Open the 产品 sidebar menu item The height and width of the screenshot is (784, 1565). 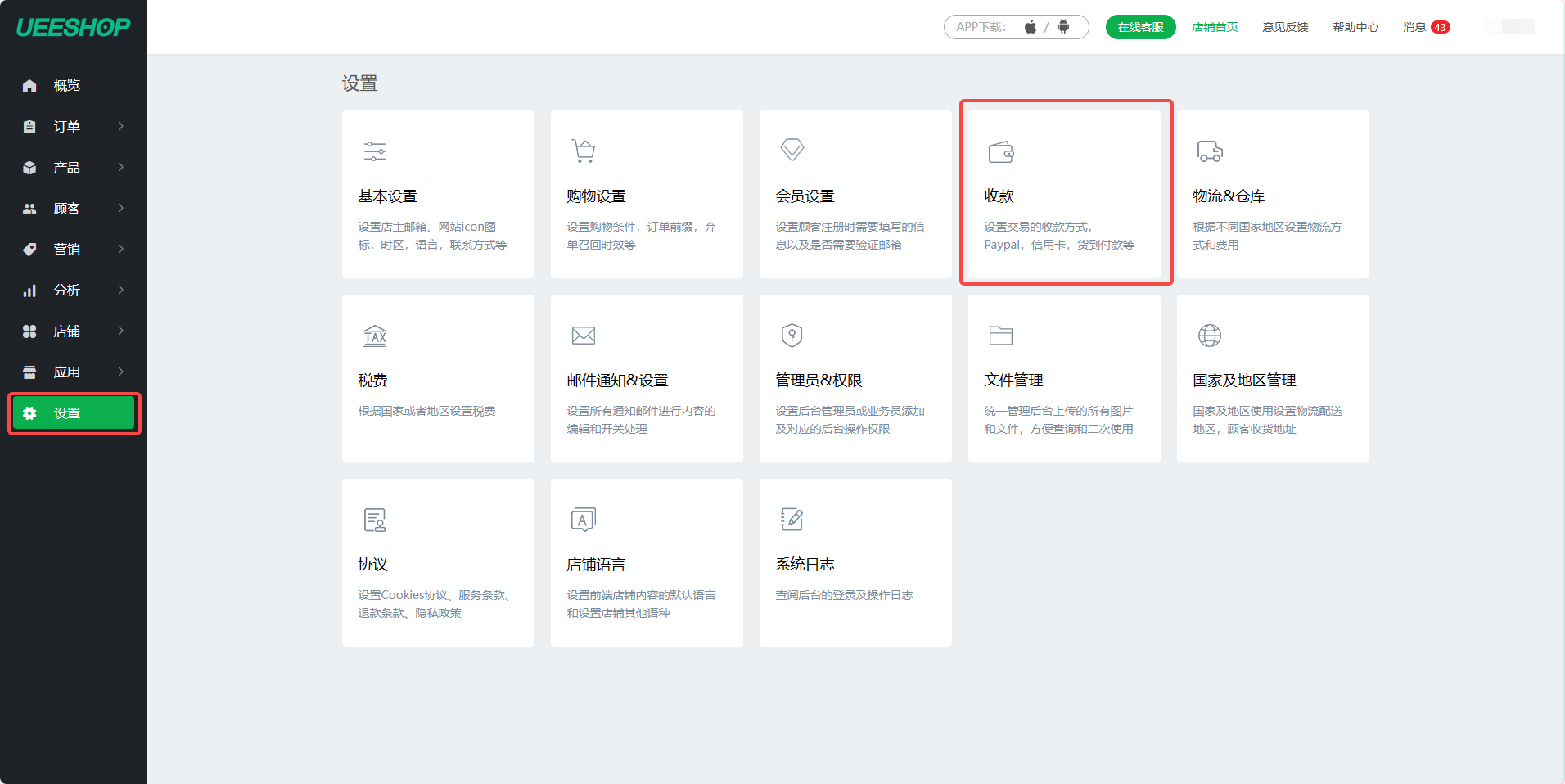point(74,168)
